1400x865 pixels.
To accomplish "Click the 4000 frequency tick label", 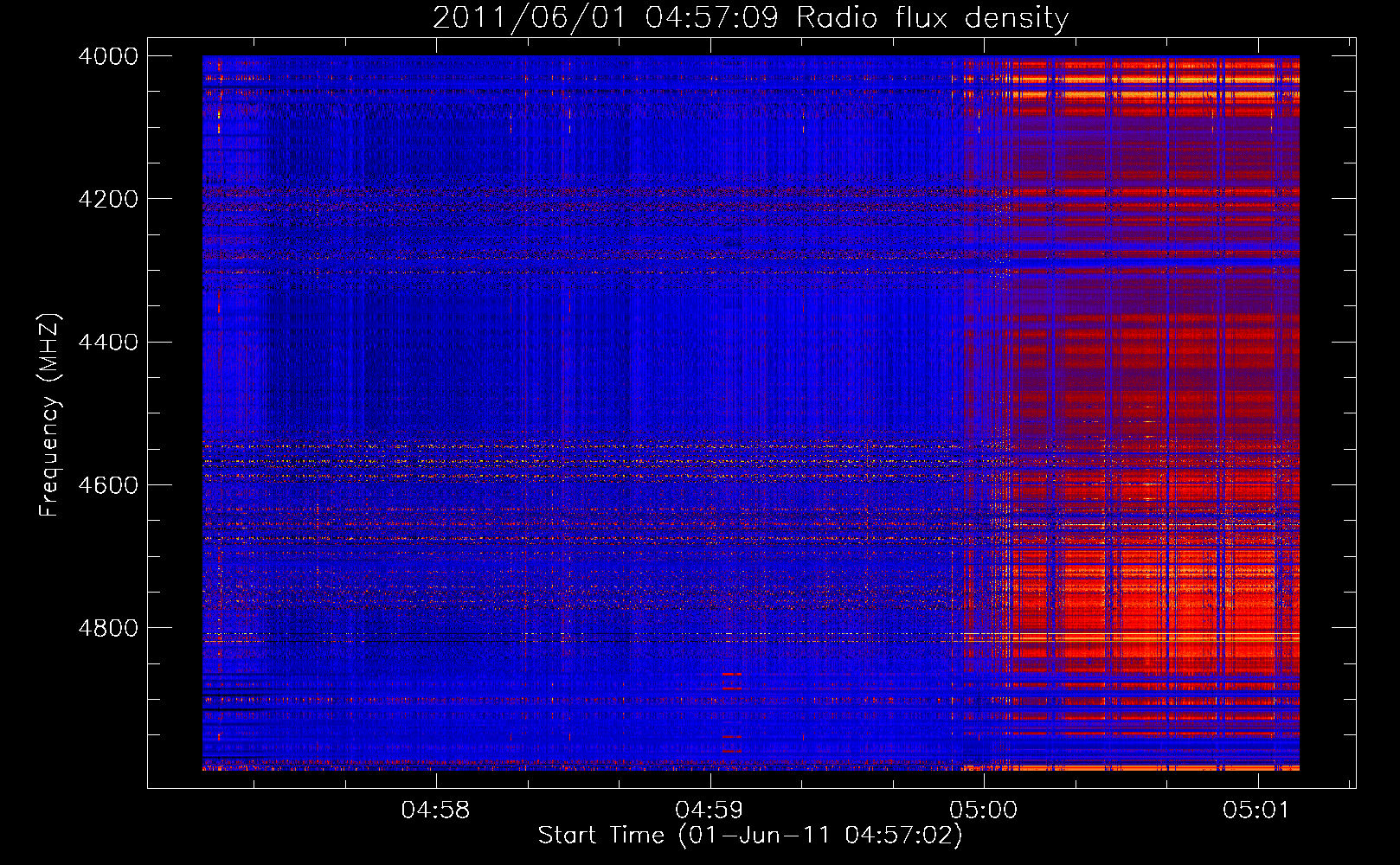I will point(108,56).
